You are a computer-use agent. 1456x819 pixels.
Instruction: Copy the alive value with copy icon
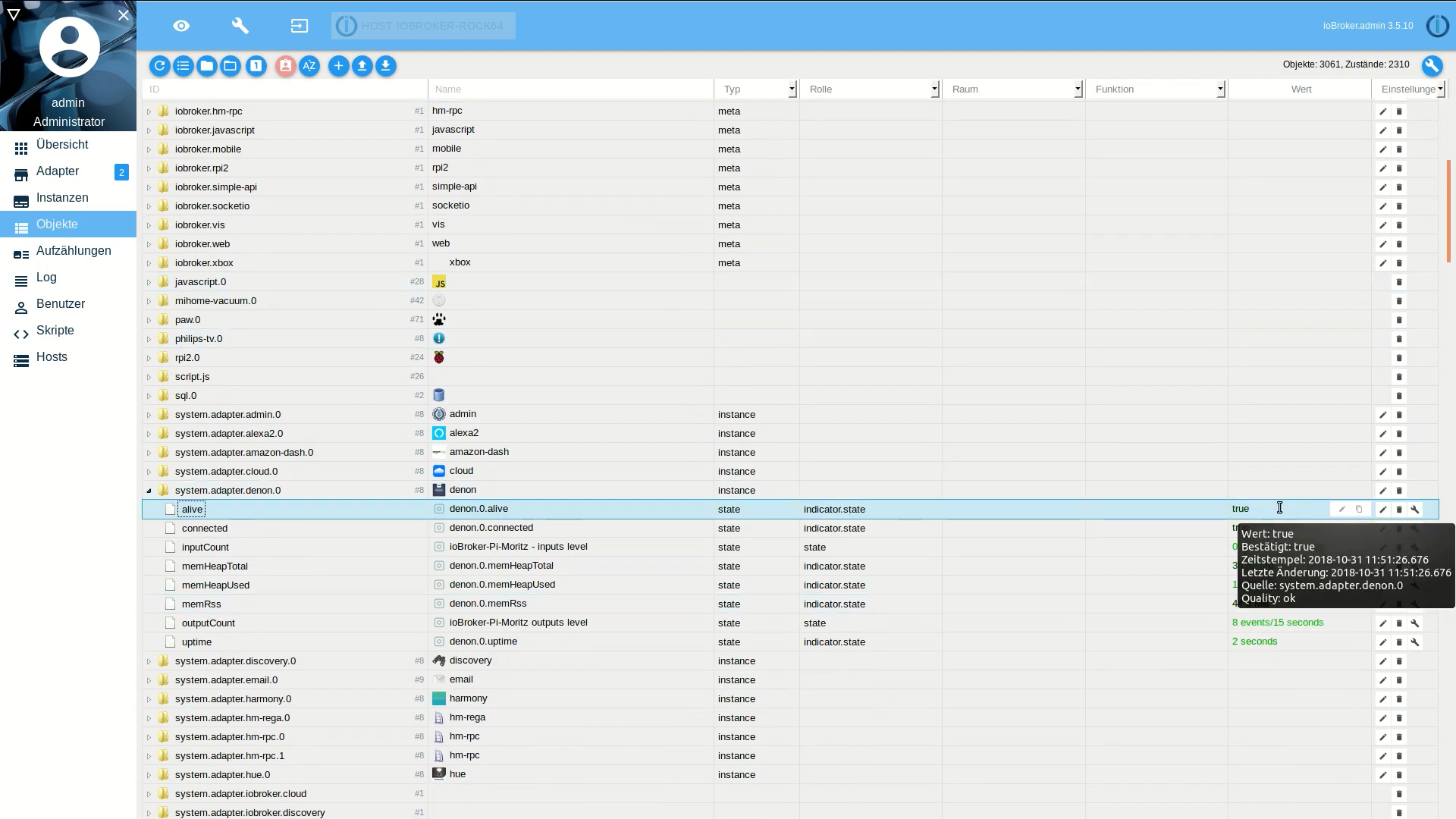click(x=1359, y=510)
